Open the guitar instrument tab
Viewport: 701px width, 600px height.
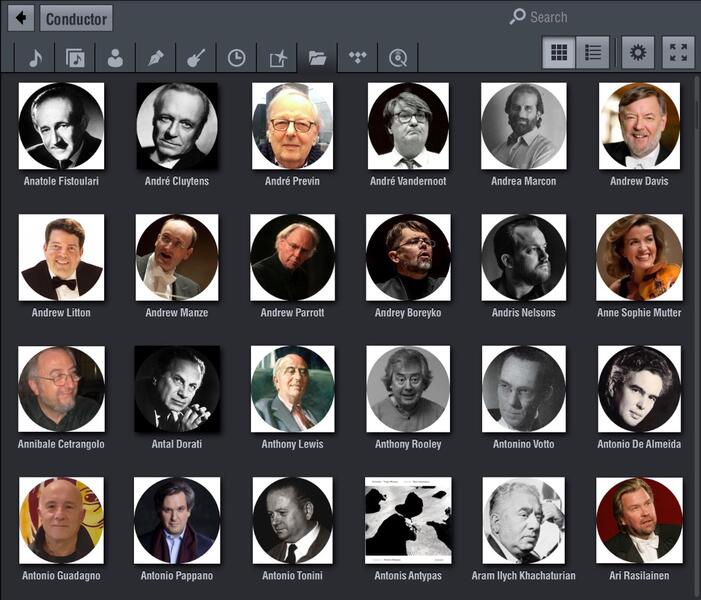pos(196,58)
